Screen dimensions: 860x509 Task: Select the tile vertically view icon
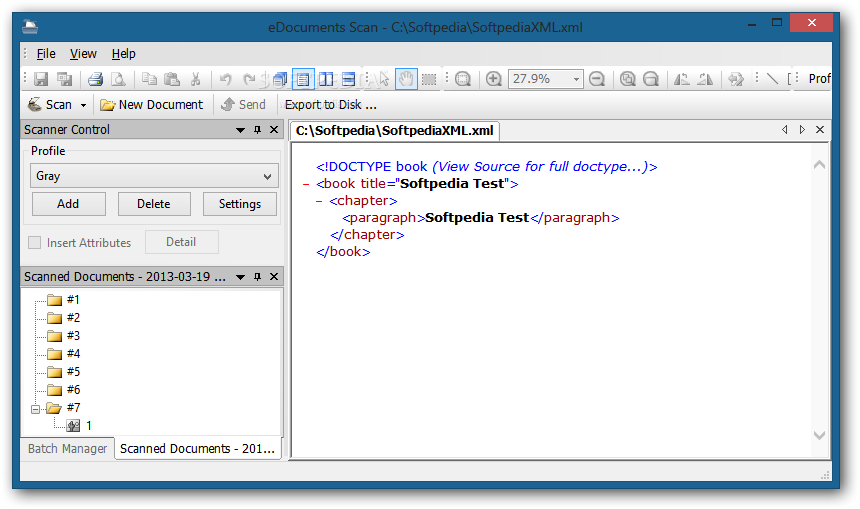point(326,79)
